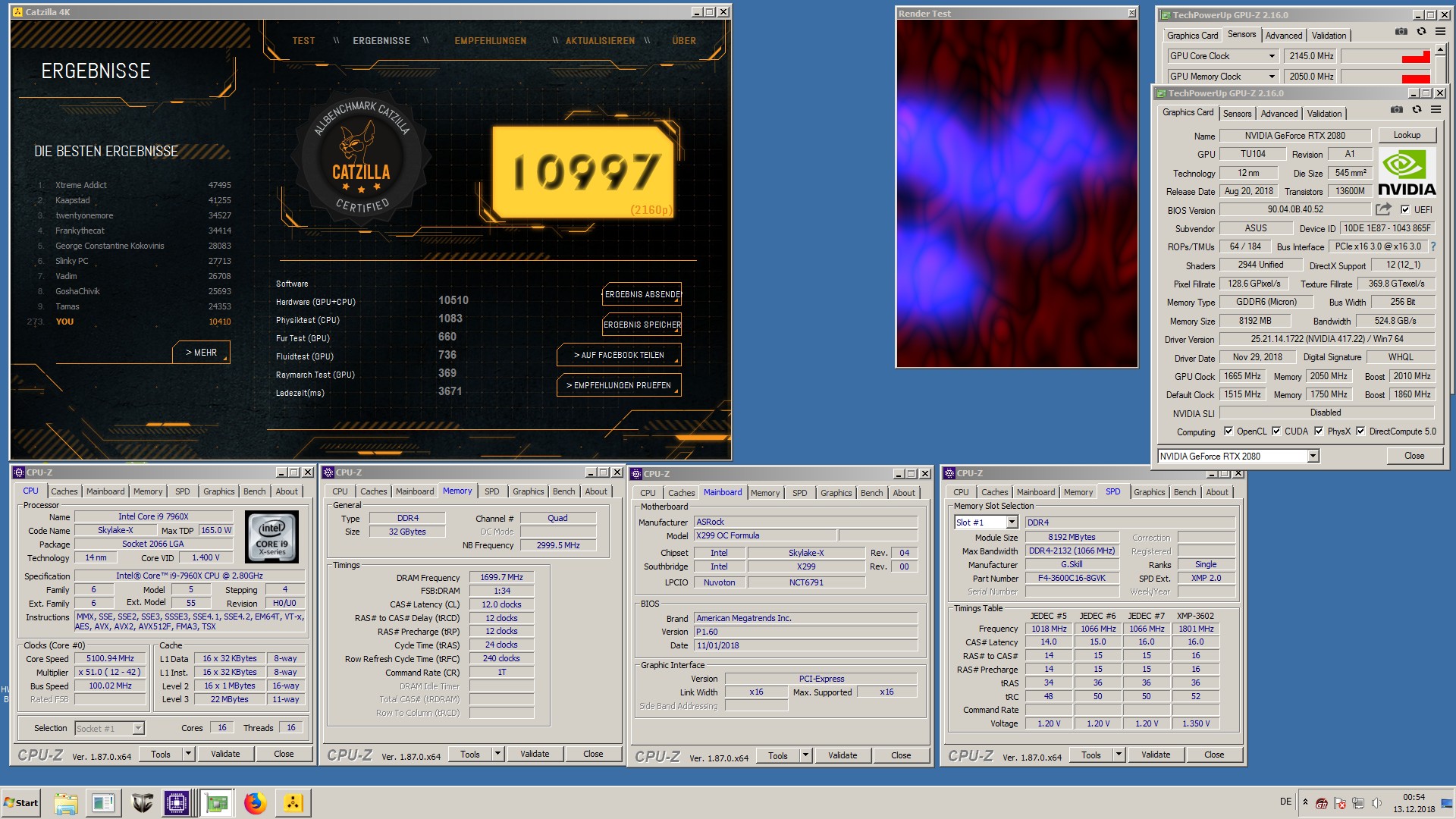The image size is (1456, 819).
Task: Click GPU Memory Clock sensor graph
Action: (1385, 77)
